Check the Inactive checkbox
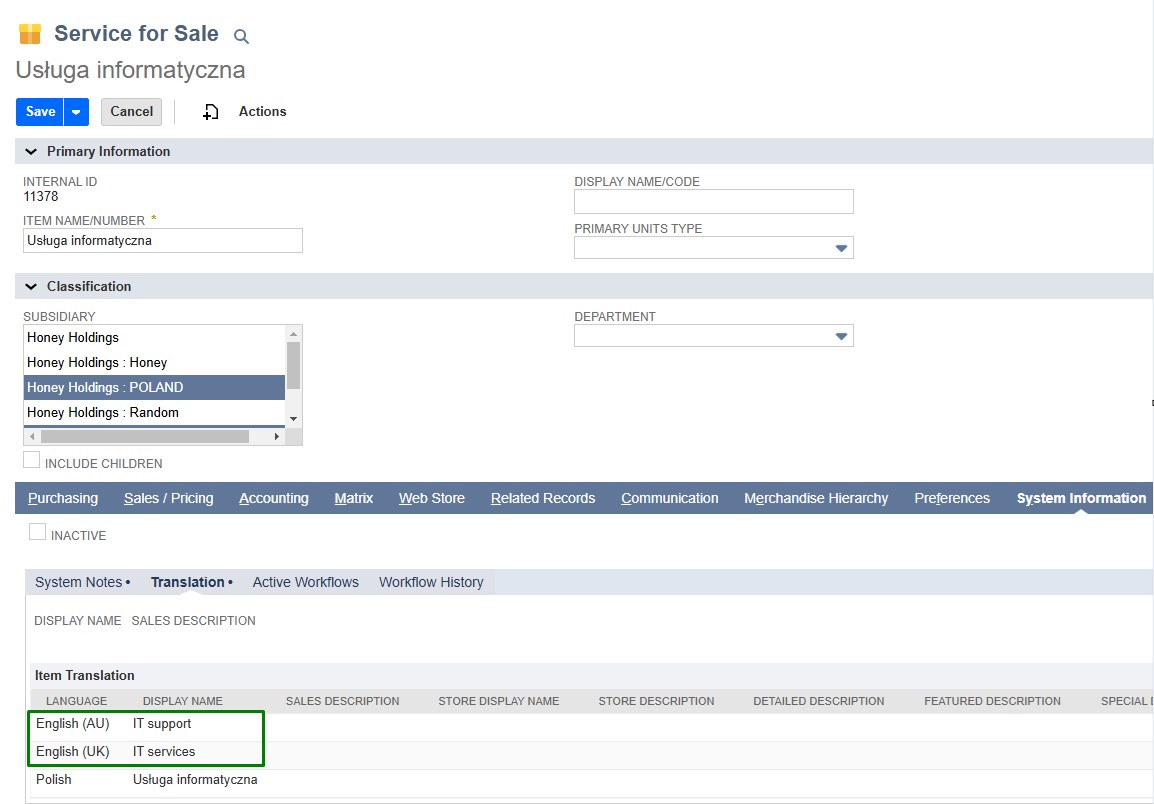 (37, 533)
